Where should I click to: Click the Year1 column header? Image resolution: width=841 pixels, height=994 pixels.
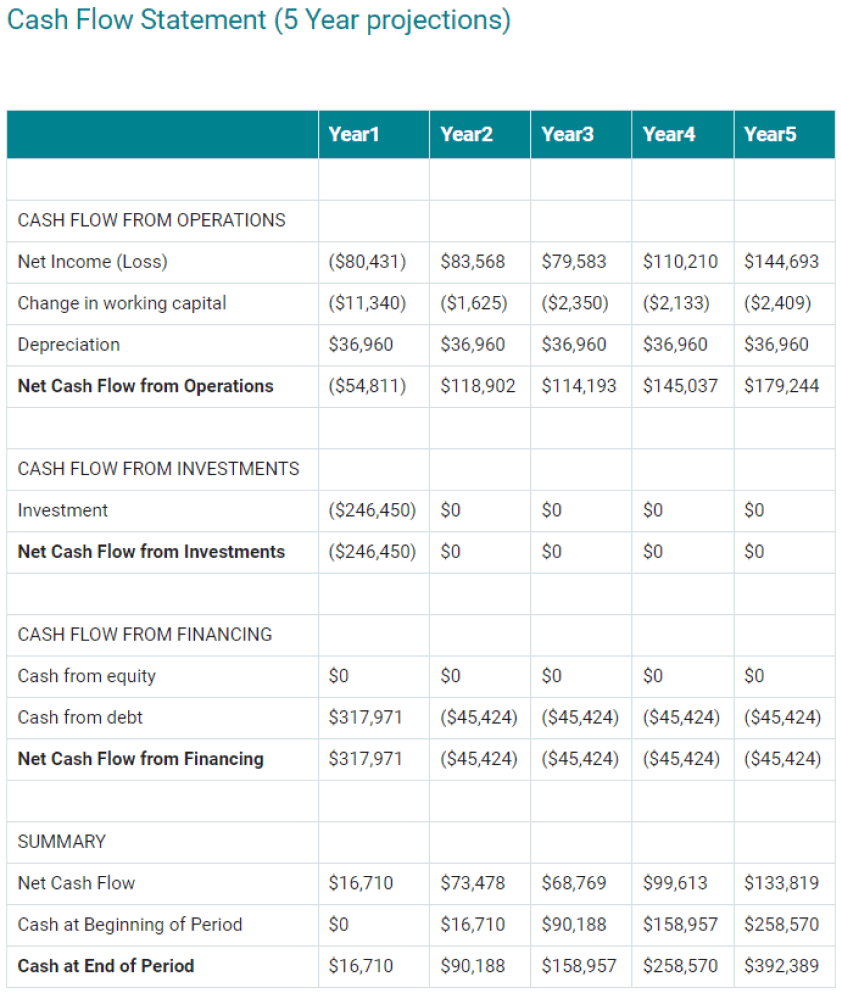[x=353, y=134]
